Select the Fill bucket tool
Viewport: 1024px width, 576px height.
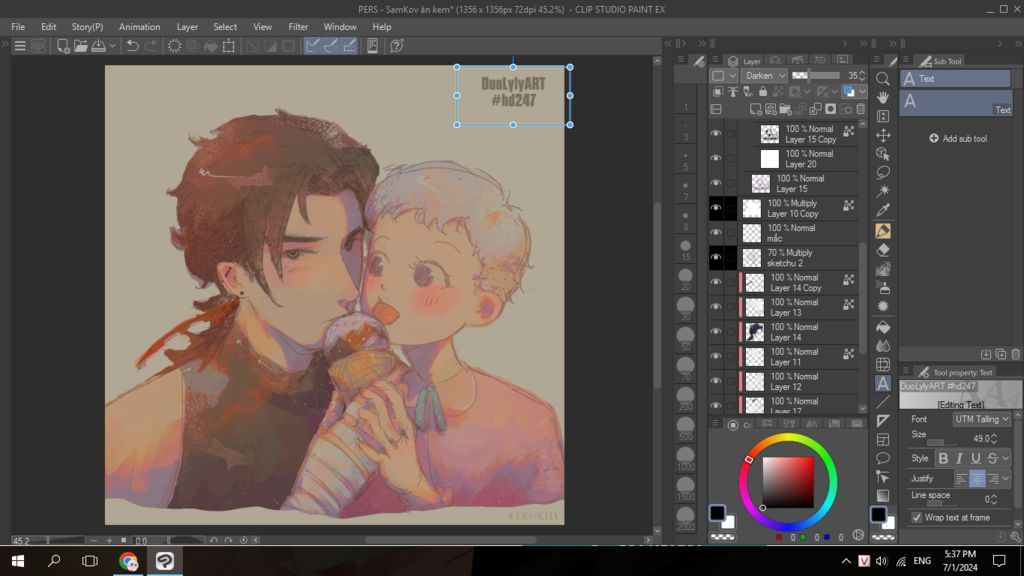(x=883, y=327)
